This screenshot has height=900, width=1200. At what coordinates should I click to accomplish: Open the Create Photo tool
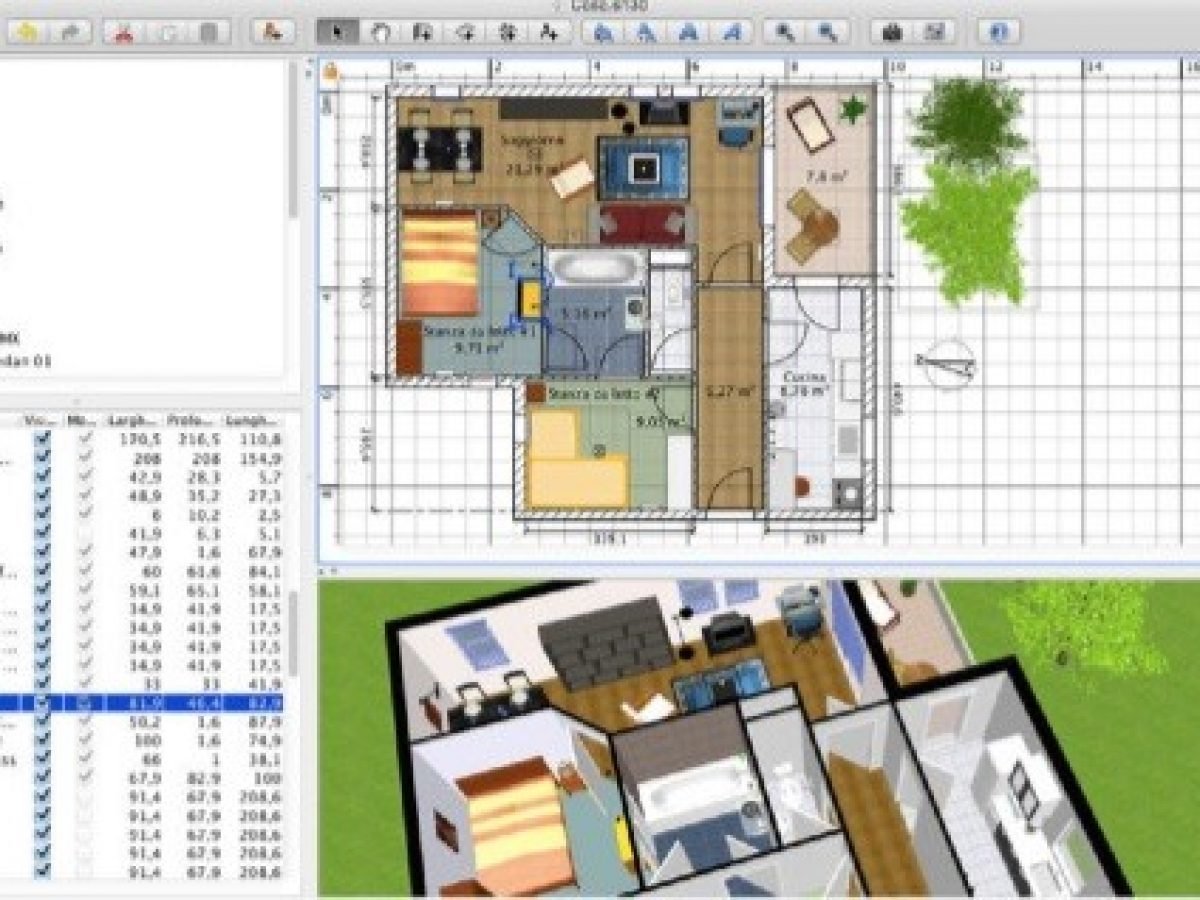coord(892,32)
